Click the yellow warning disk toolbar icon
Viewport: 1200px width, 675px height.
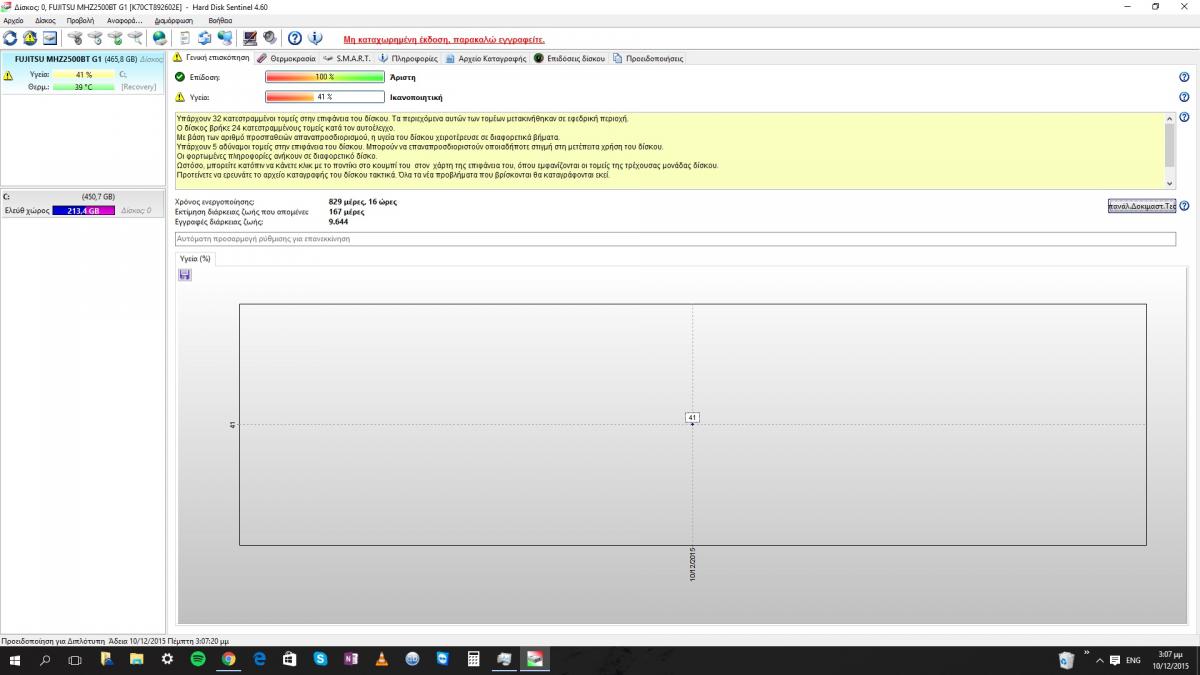click(30, 38)
